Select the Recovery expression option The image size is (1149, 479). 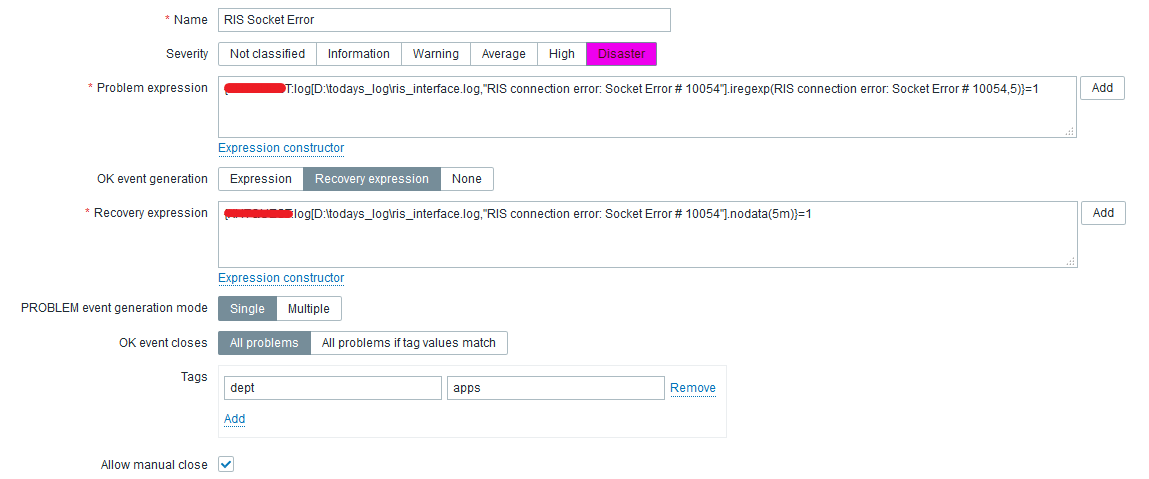(x=372, y=179)
